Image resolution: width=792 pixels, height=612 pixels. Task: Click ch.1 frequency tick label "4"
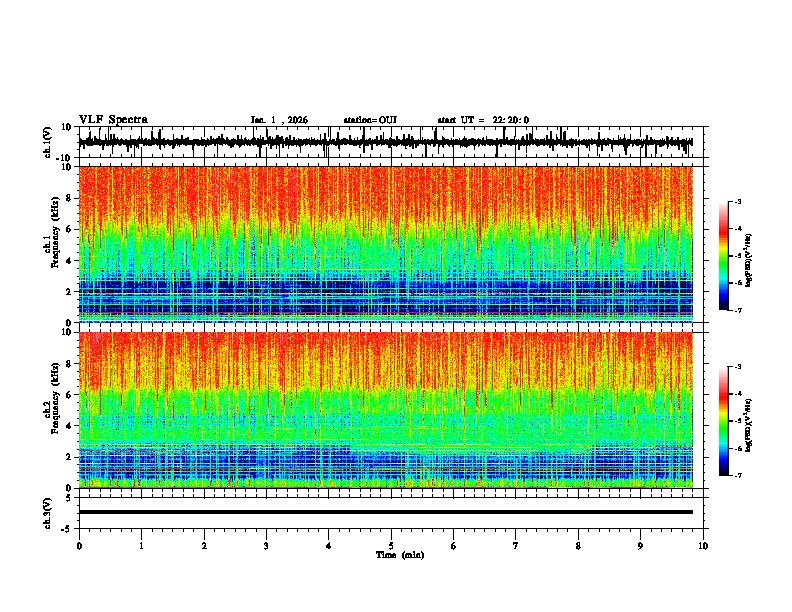70,261
